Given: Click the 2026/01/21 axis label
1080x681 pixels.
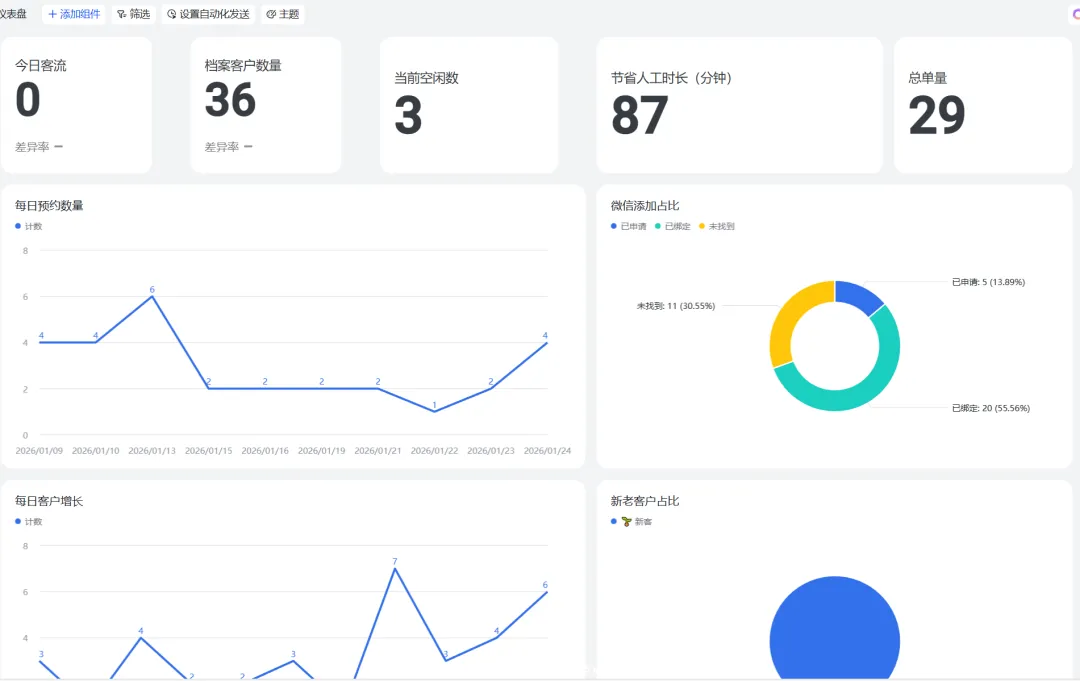Looking at the screenshot, I should (378, 450).
